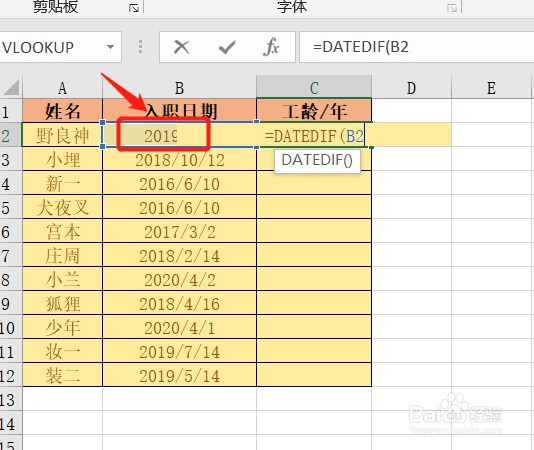Click header cell 工龄/年
Viewport: 534px width, 450px height.
tap(314, 111)
